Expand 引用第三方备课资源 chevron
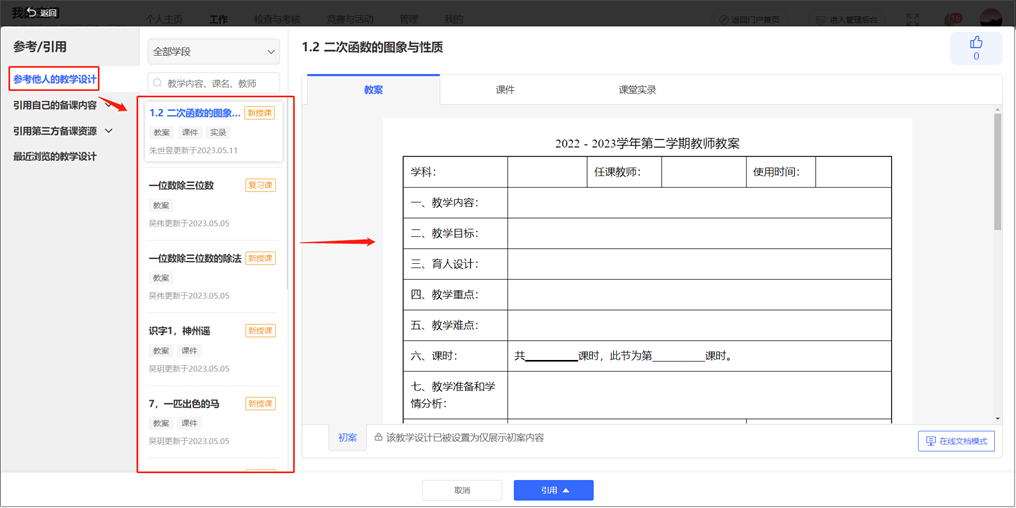 pyautogui.click(x=108, y=131)
